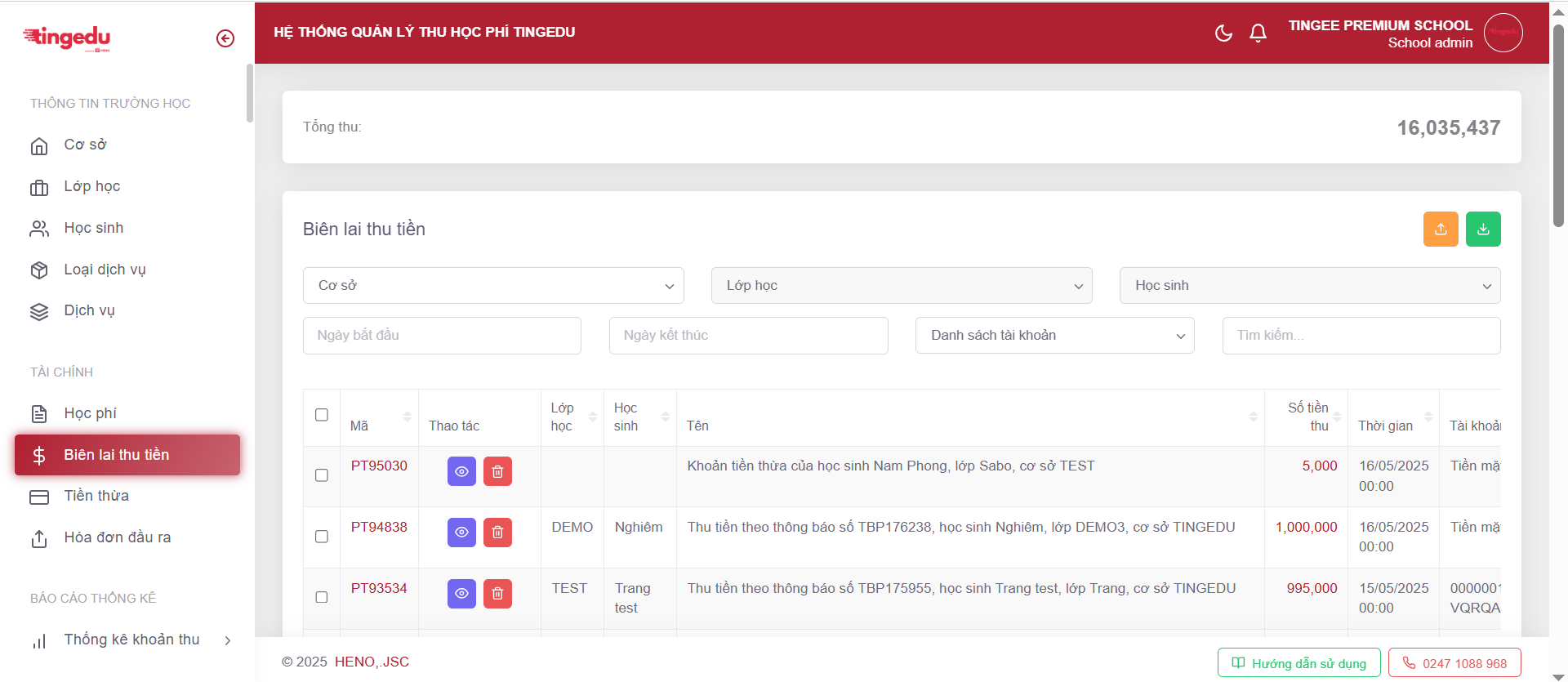View receipt PT95030 with eye icon
Image resolution: width=1568 pixels, height=682 pixels.
[461, 471]
